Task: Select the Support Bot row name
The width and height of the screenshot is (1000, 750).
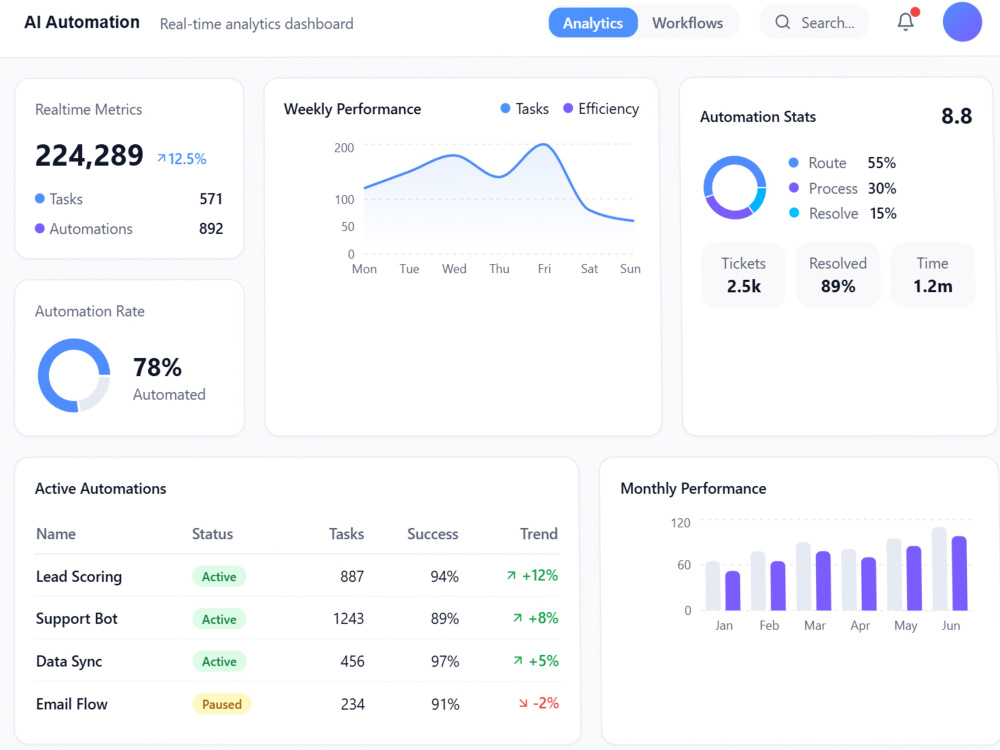Action: [77, 619]
